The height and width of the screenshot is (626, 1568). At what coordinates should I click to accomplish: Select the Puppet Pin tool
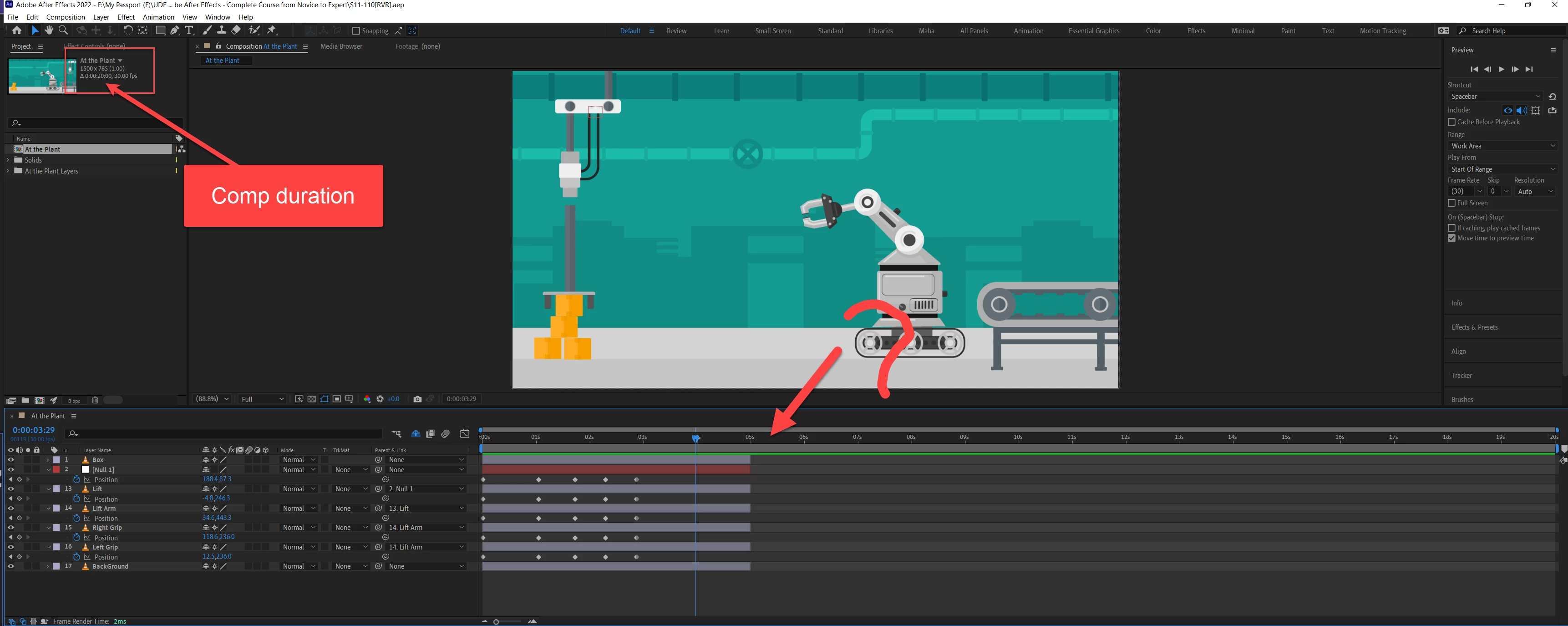coord(271,30)
